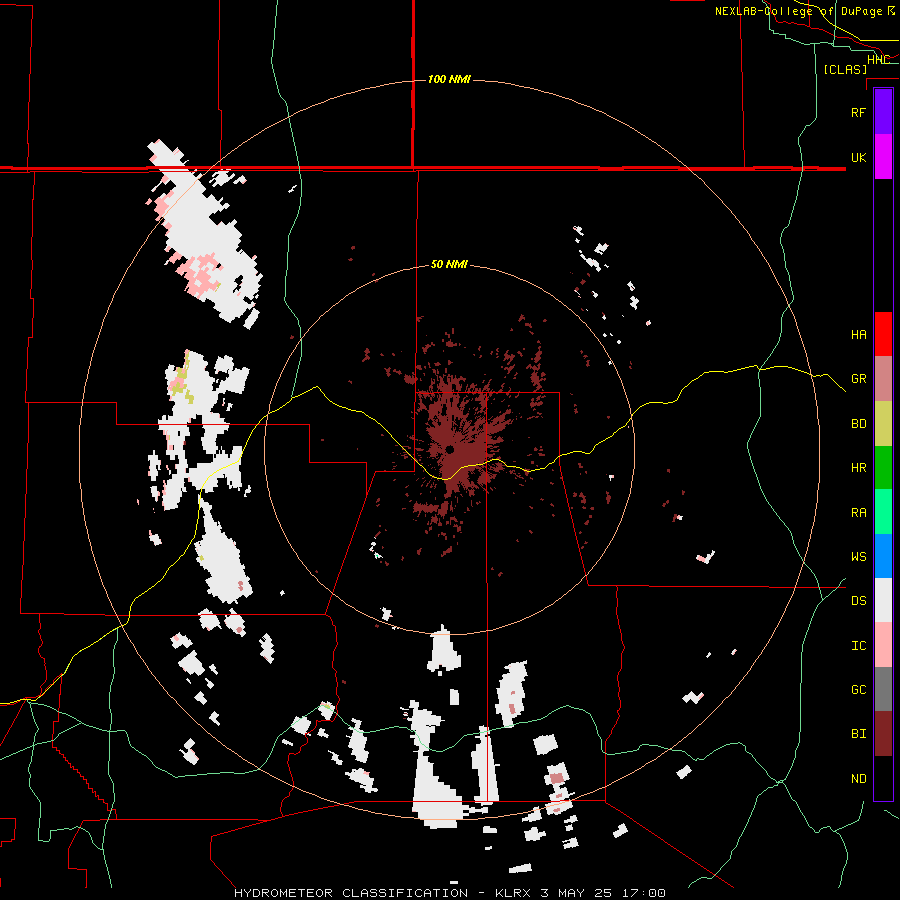Select the GC gray legend swatch
Image resolution: width=900 pixels, height=900 pixels.
point(883,689)
